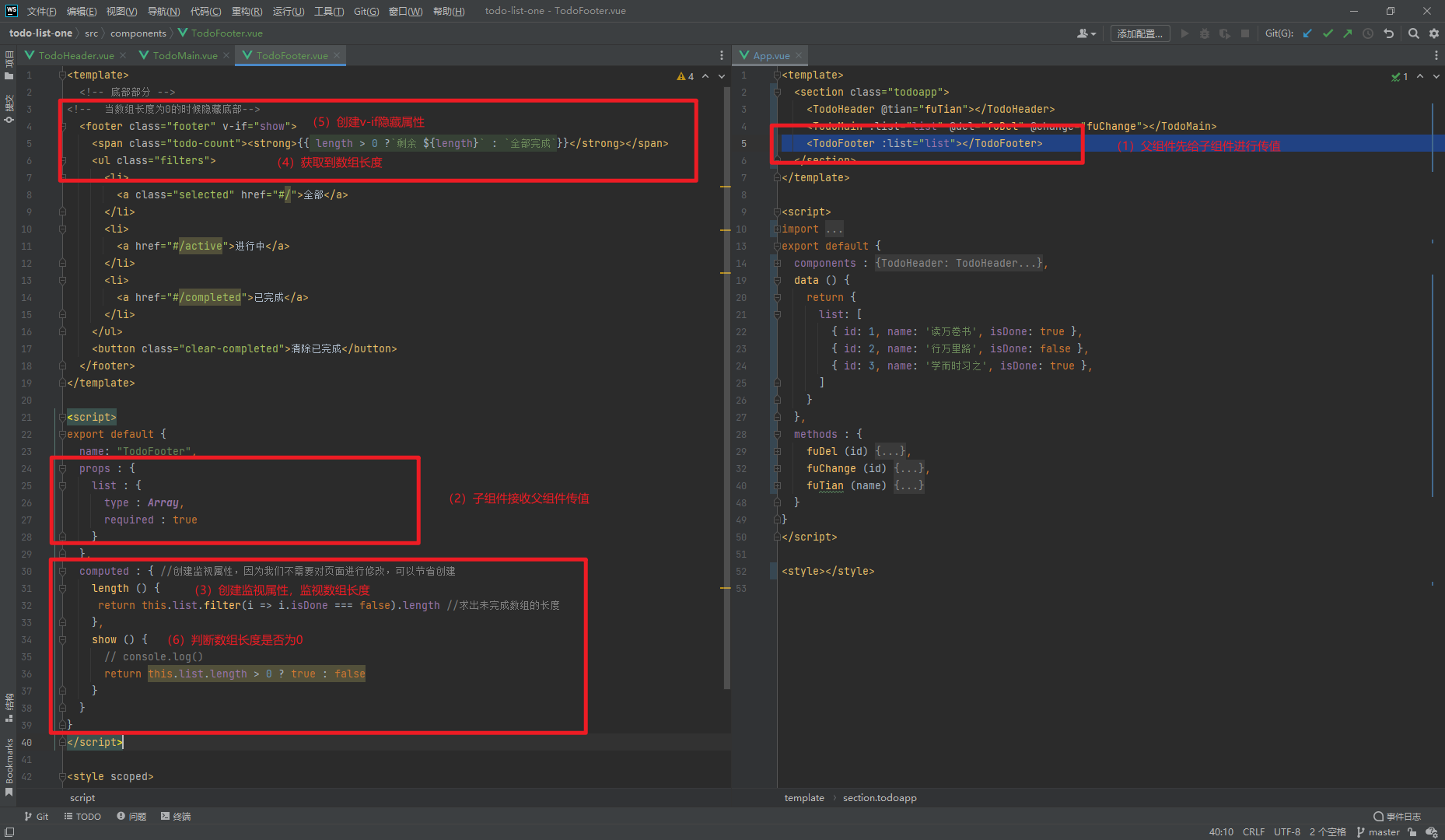The height and width of the screenshot is (840, 1445).
Task: Open IDE settings gear icon
Action: point(1433,33)
